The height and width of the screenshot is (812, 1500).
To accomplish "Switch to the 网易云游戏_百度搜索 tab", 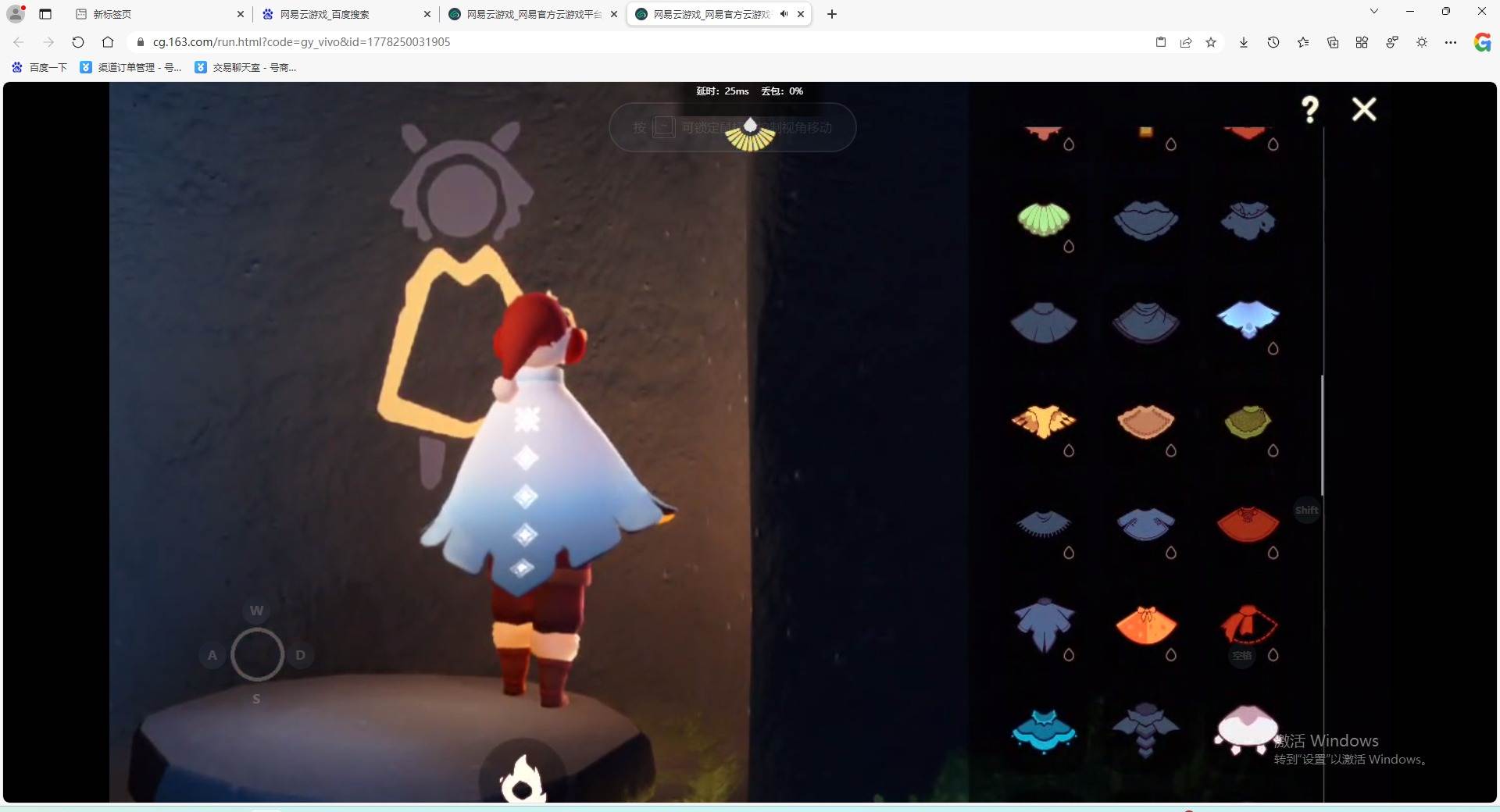I will (347, 14).
